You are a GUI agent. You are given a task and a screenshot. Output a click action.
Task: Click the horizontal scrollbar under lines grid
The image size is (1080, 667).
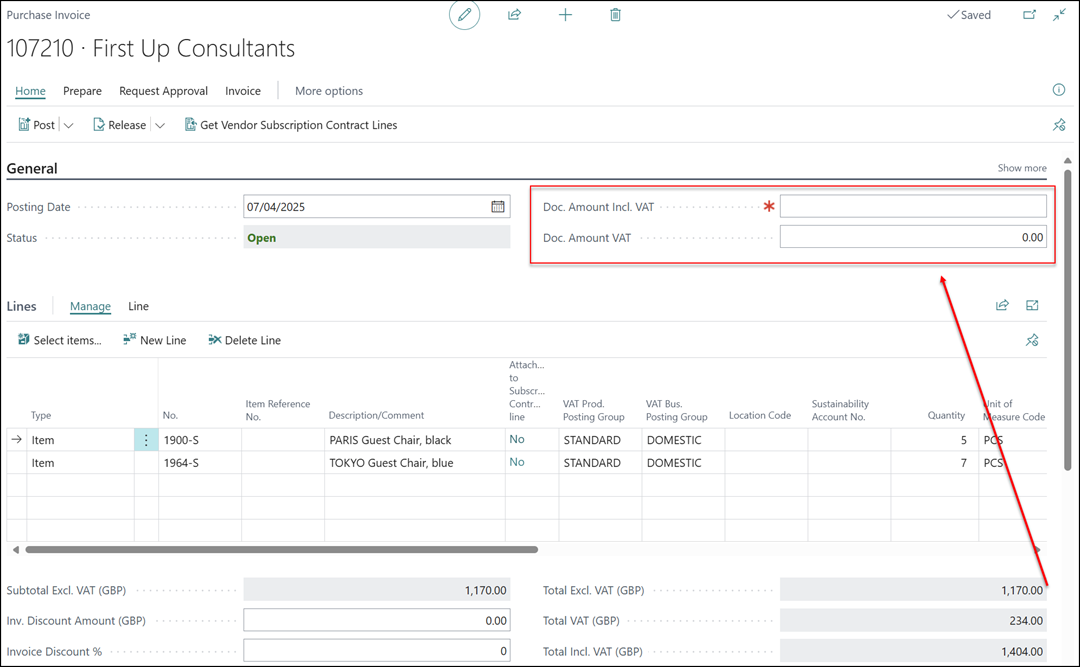click(281, 549)
